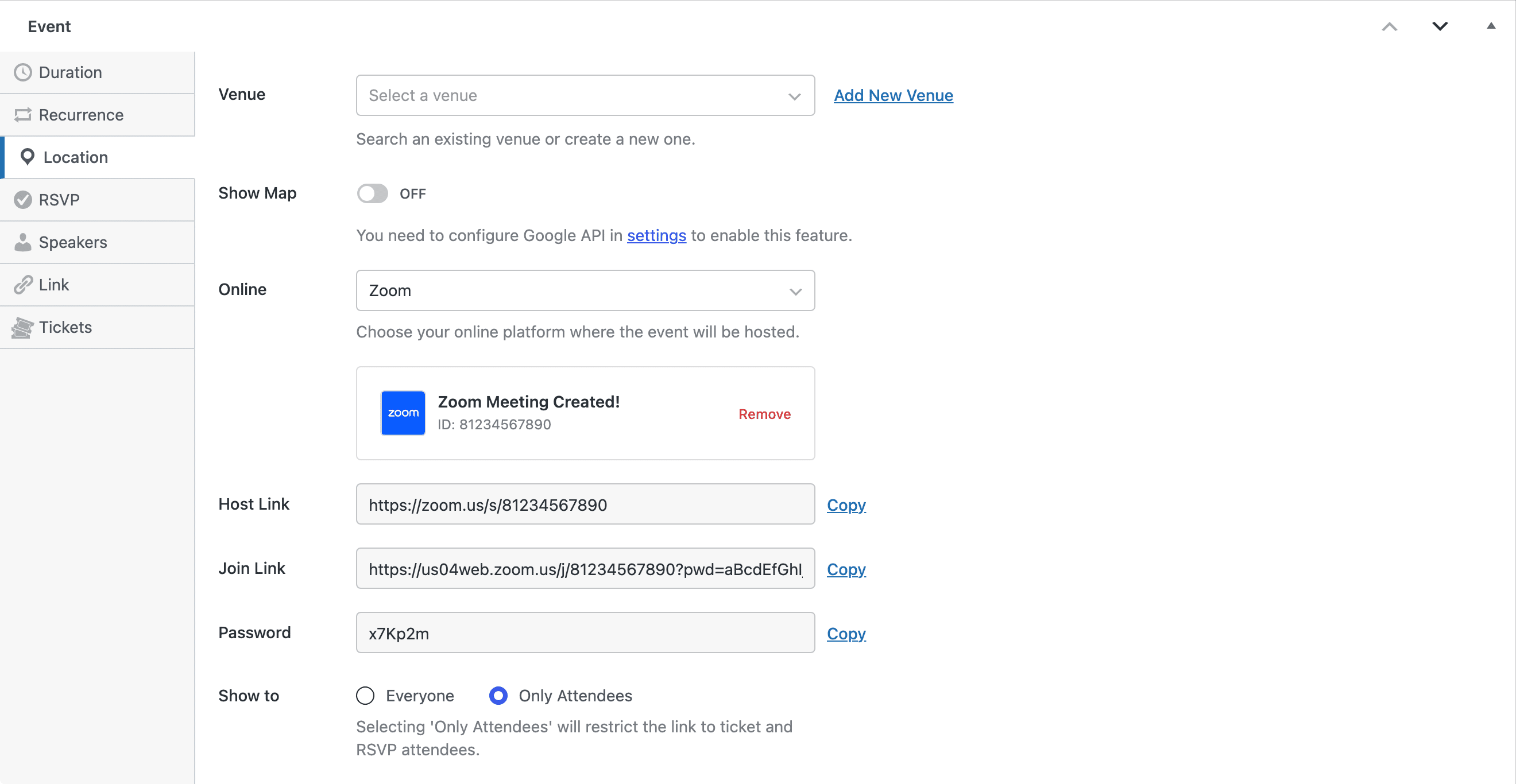Click the Duration clock icon

click(x=23, y=72)
